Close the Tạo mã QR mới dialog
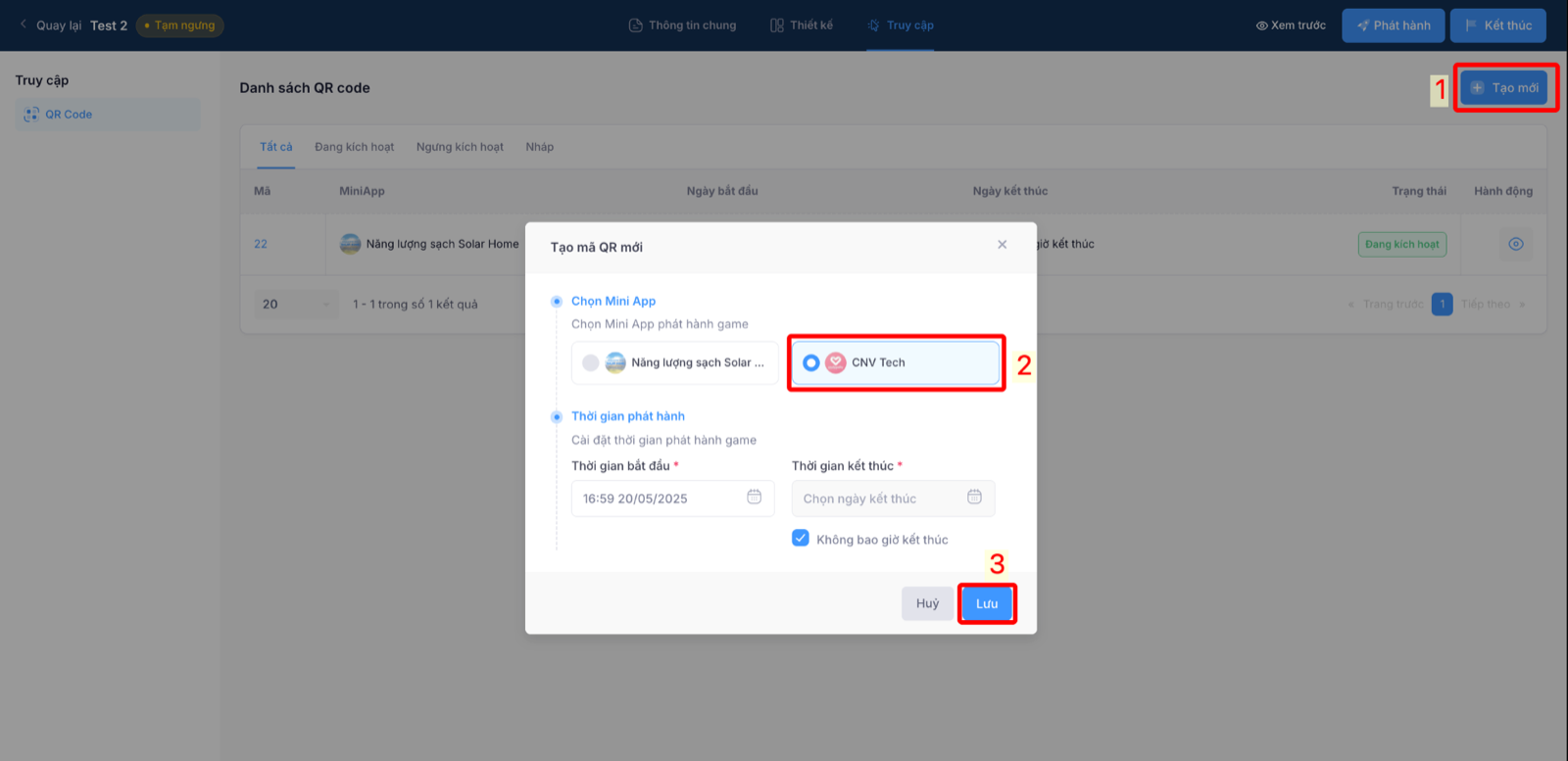This screenshot has height=761, width=1568. [1003, 245]
